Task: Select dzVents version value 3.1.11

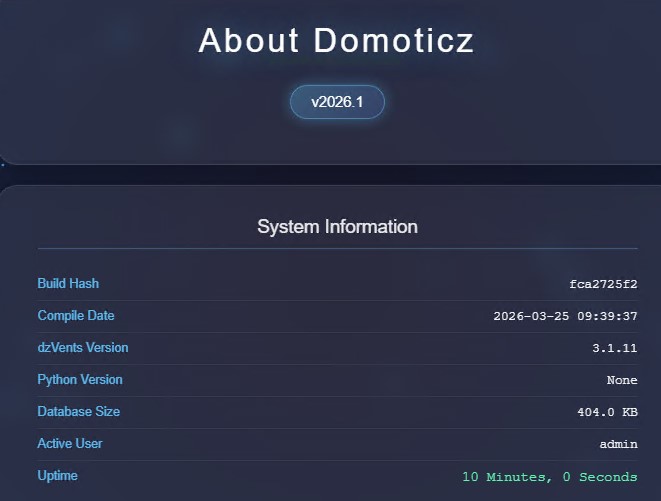Action: [615, 348]
